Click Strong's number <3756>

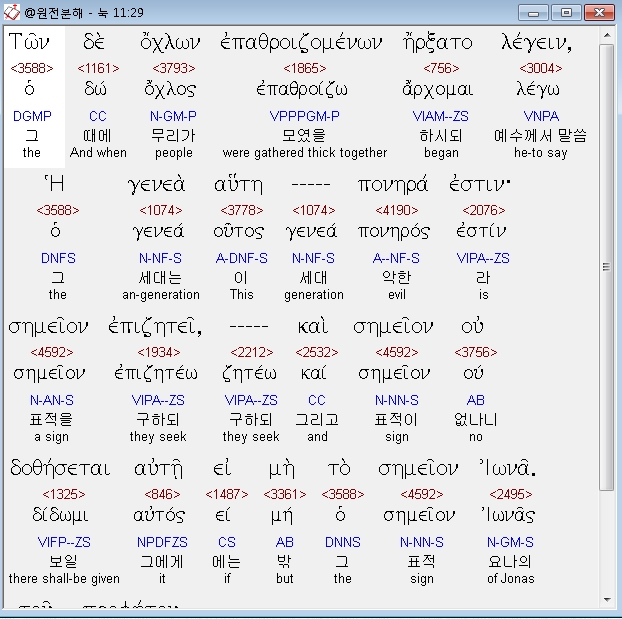tap(476, 352)
